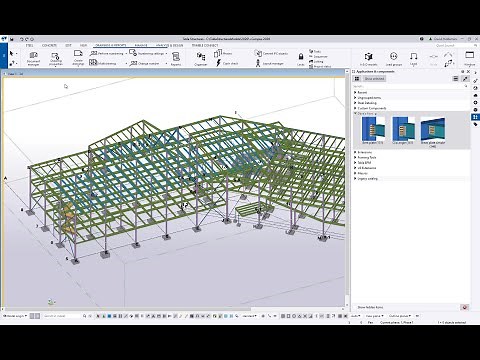The height and width of the screenshot is (360, 480).
Task: Open Numbering settings
Action: coord(147,53)
